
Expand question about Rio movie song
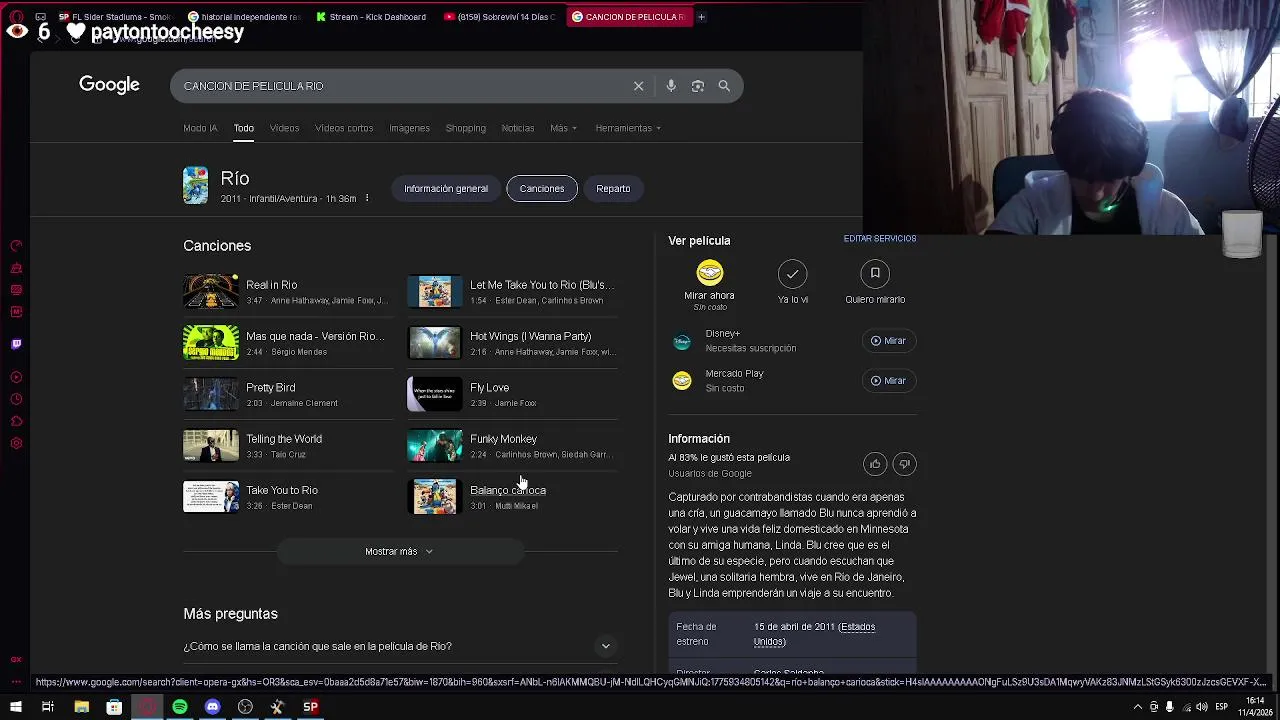coord(400,646)
